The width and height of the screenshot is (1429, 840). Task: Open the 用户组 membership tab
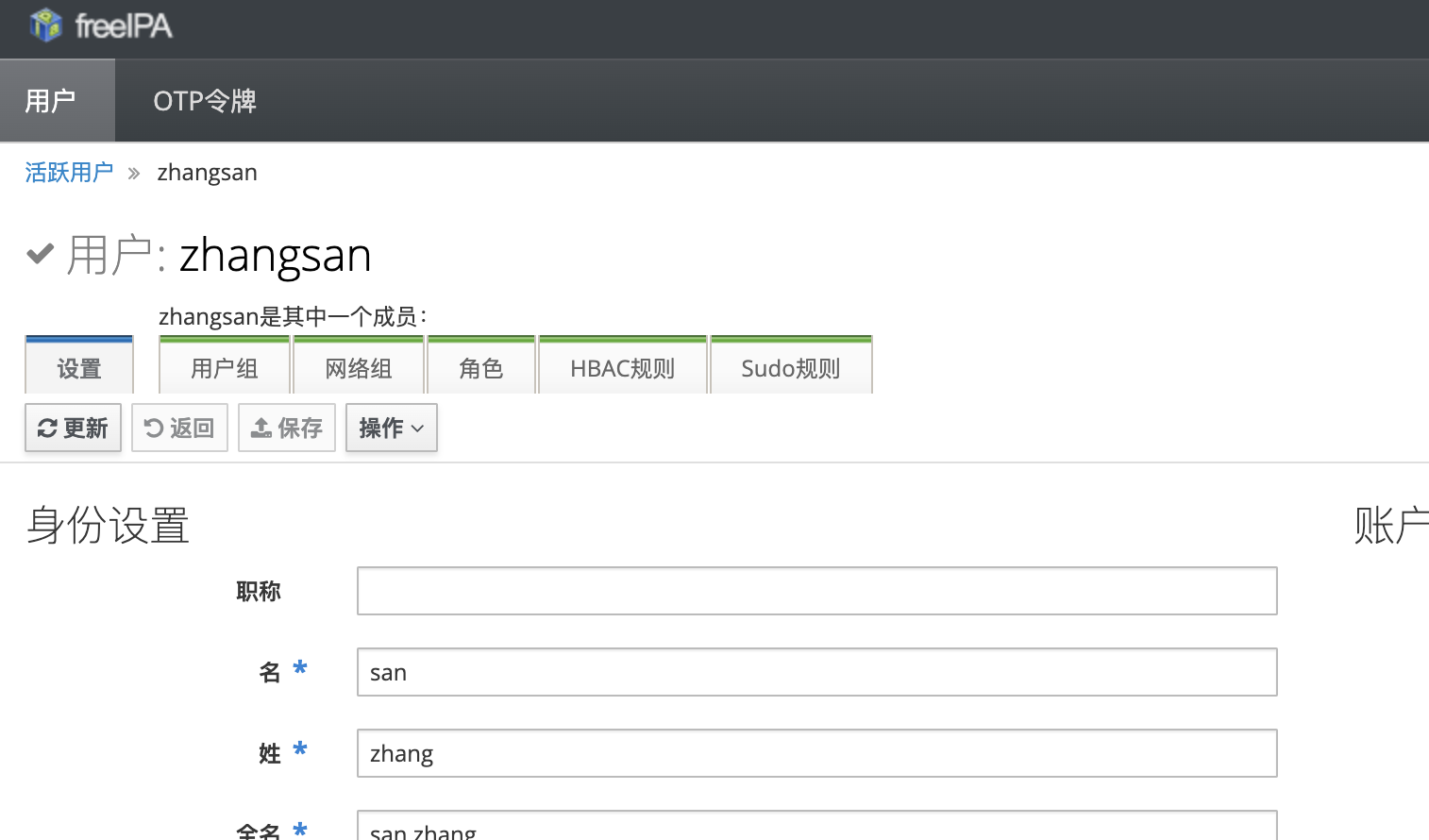coord(225,368)
